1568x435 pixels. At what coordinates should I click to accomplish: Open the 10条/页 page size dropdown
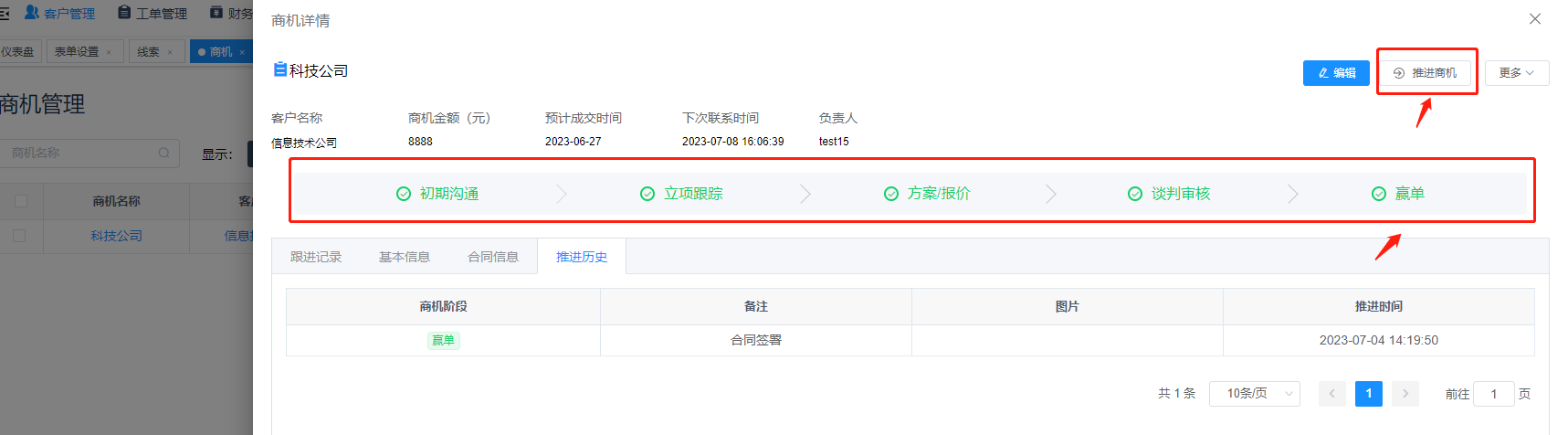(x=1254, y=394)
